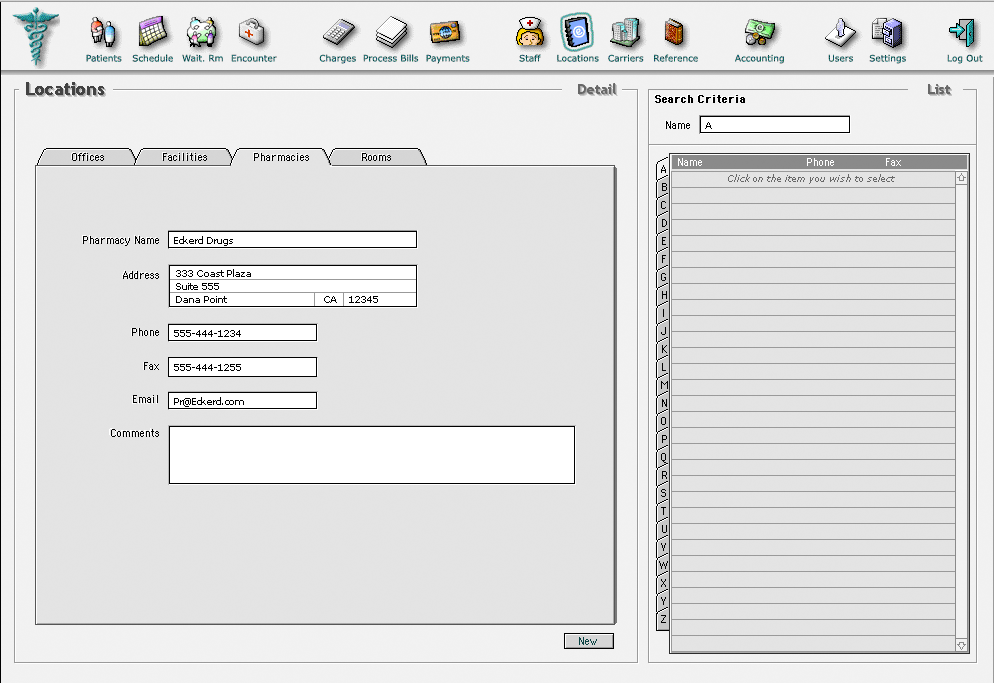Select the S alphabet index tab

pyautogui.click(x=663, y=493)
